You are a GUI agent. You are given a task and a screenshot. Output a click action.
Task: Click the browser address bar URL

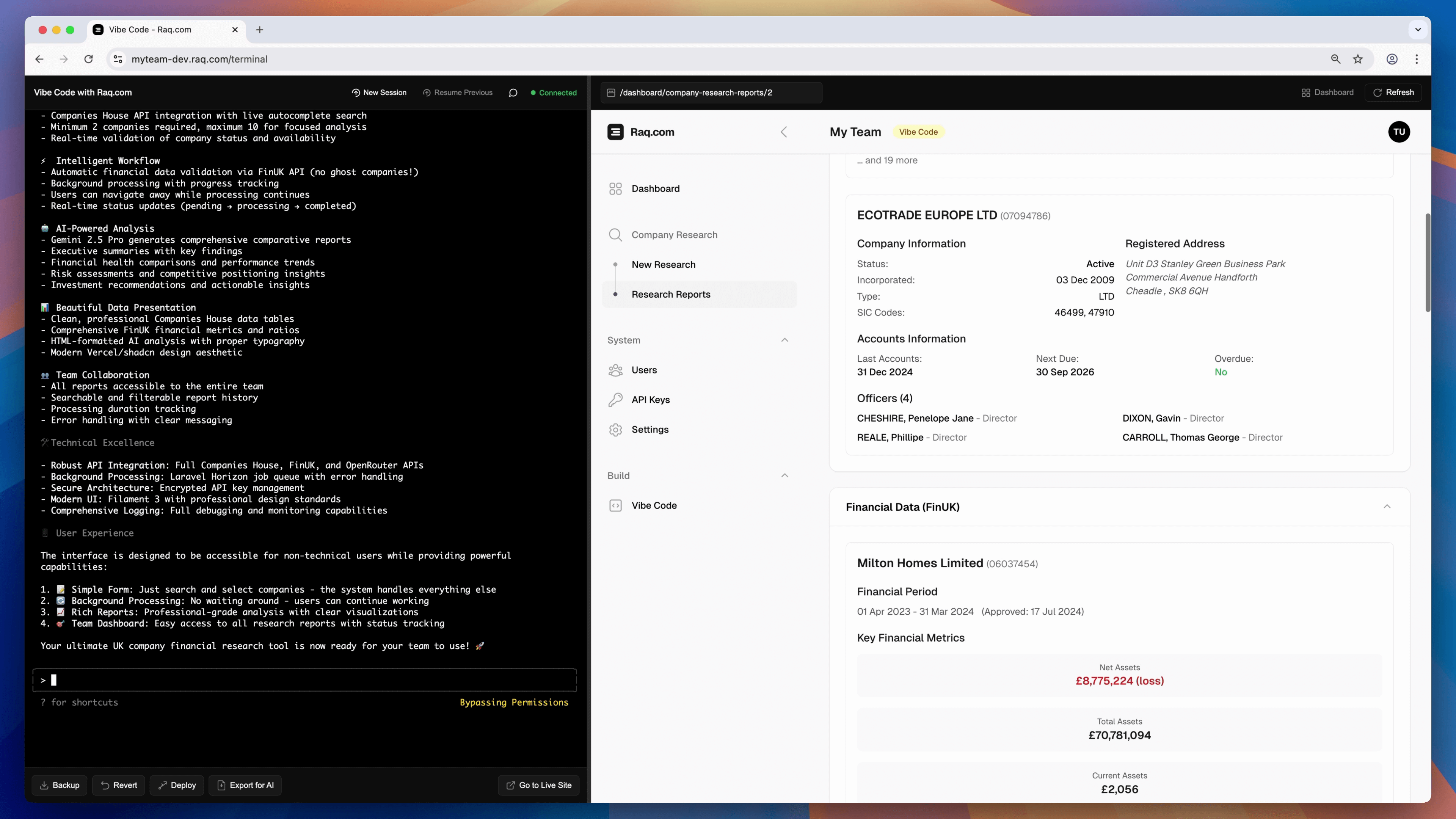point(199,59)
